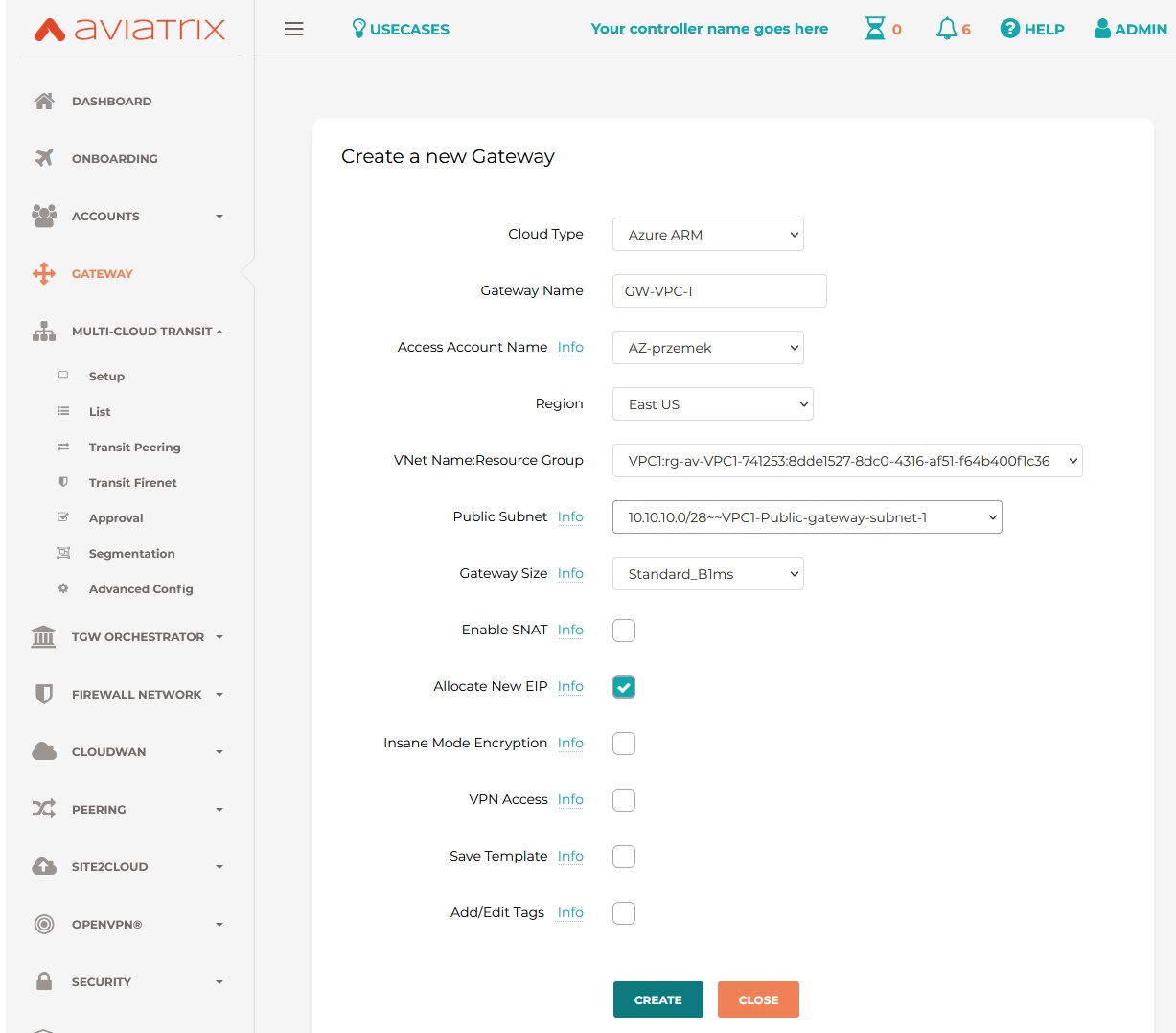The width and height of the screenshot is (1176, 1033).
Task: Click Info link for Insane Mode Encryption
Action: pos(570,743)
